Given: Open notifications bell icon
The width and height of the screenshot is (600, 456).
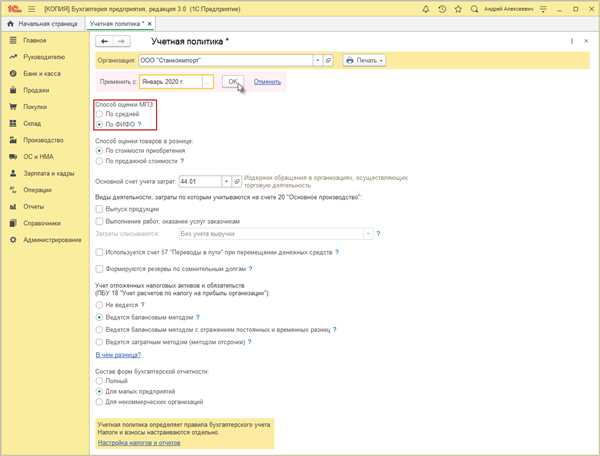Looking at the screenshot, I should (426, 9).
